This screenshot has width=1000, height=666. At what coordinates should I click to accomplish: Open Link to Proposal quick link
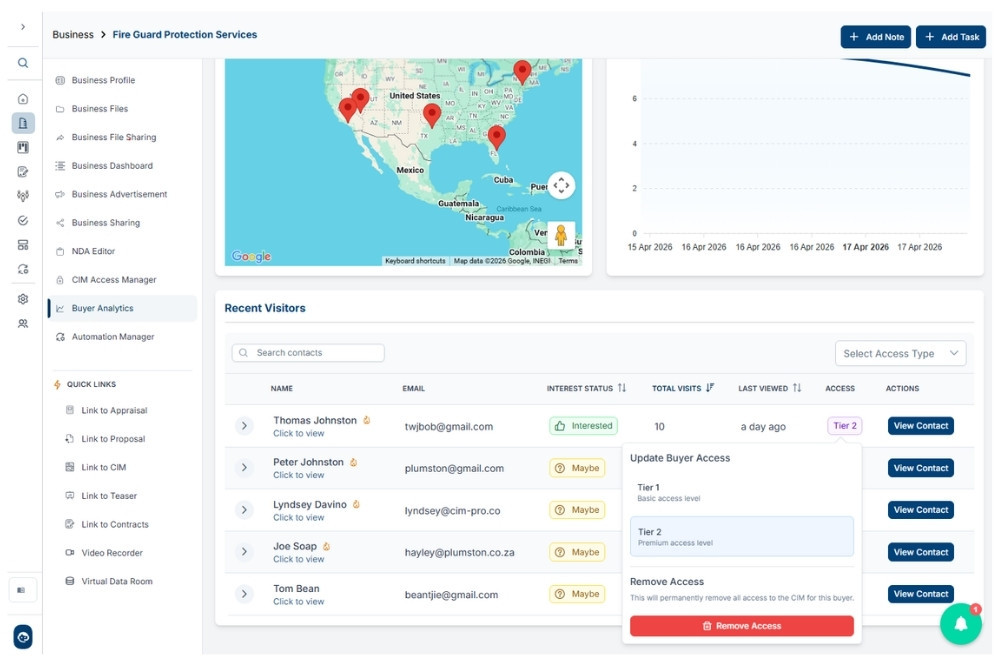click(113, 439)
